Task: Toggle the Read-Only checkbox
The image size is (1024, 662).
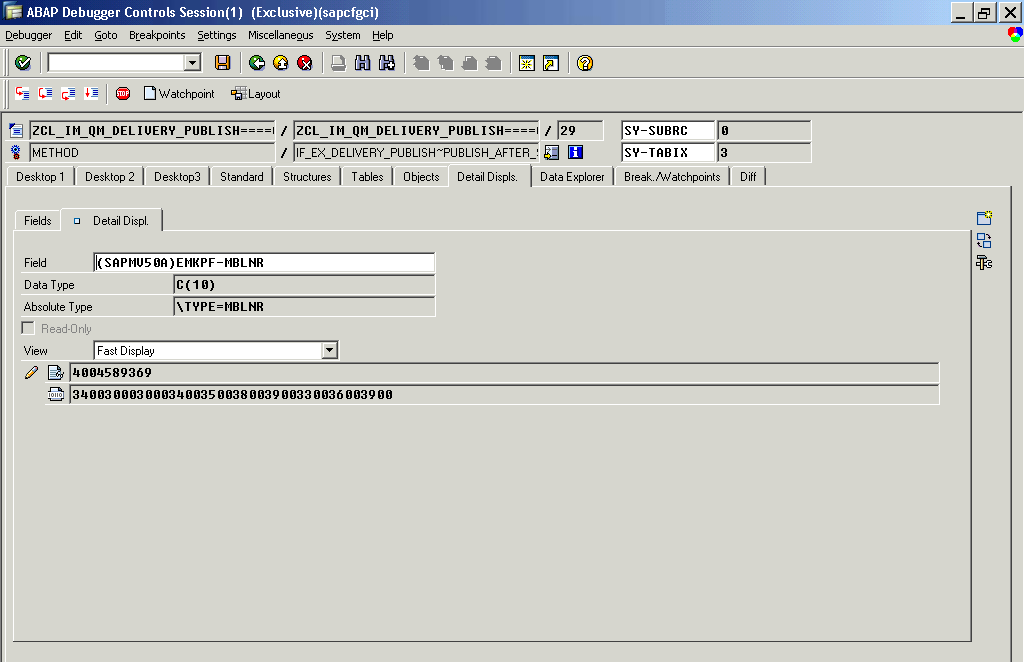Action: pyautogui.click(x=28, y=328)
